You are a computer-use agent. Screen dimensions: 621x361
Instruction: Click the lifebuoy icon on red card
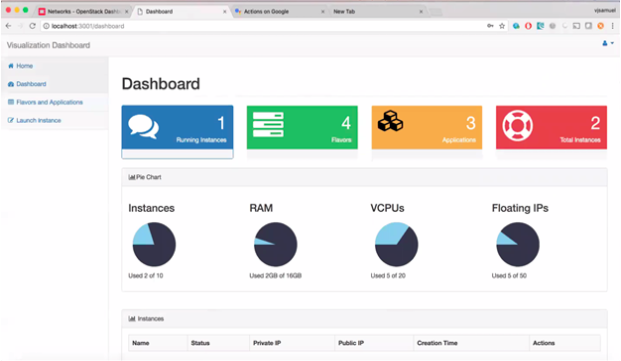click(x=518, y=125)
